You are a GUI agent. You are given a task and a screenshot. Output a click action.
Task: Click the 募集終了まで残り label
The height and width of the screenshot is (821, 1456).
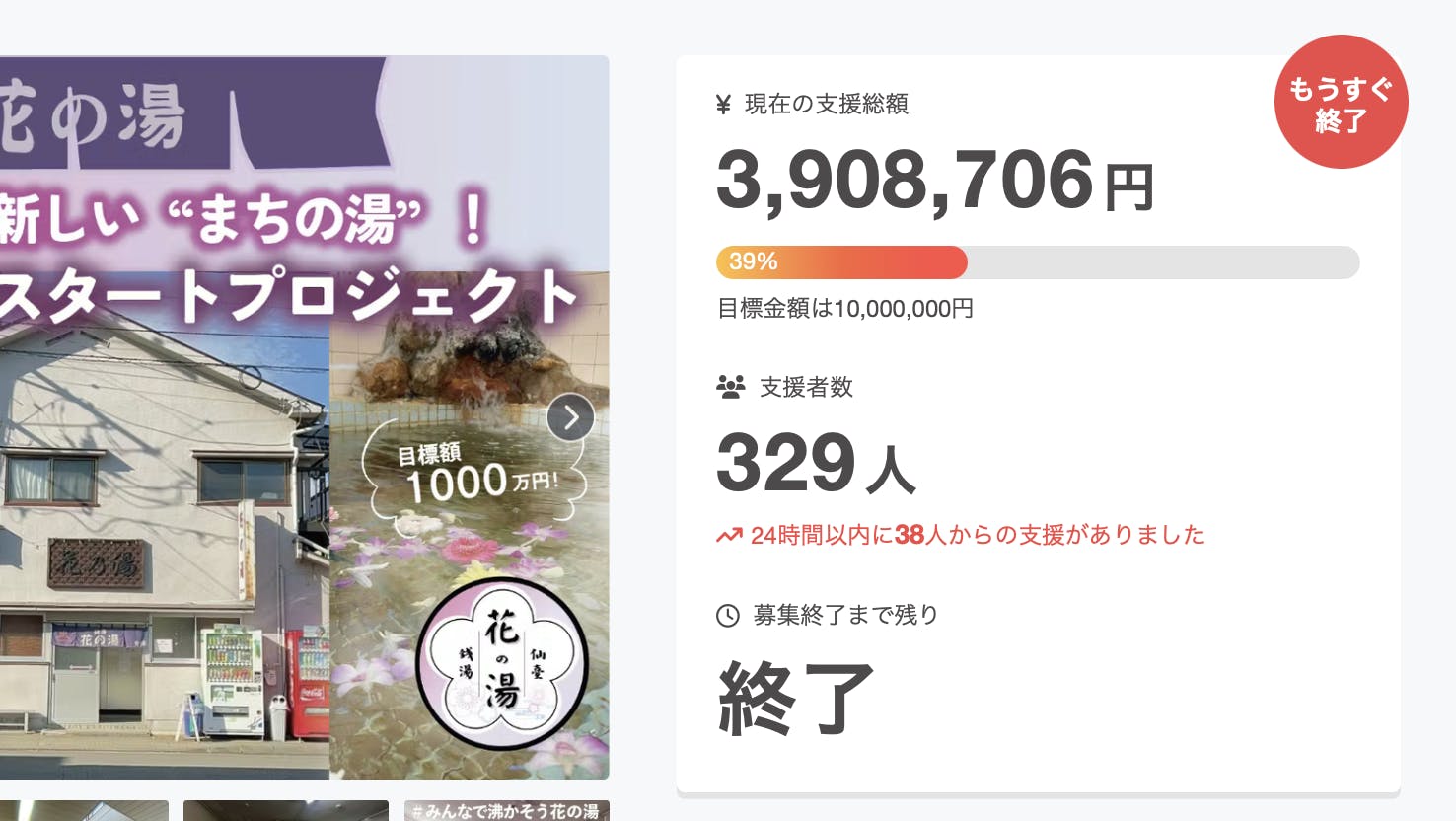click(845, 616)
